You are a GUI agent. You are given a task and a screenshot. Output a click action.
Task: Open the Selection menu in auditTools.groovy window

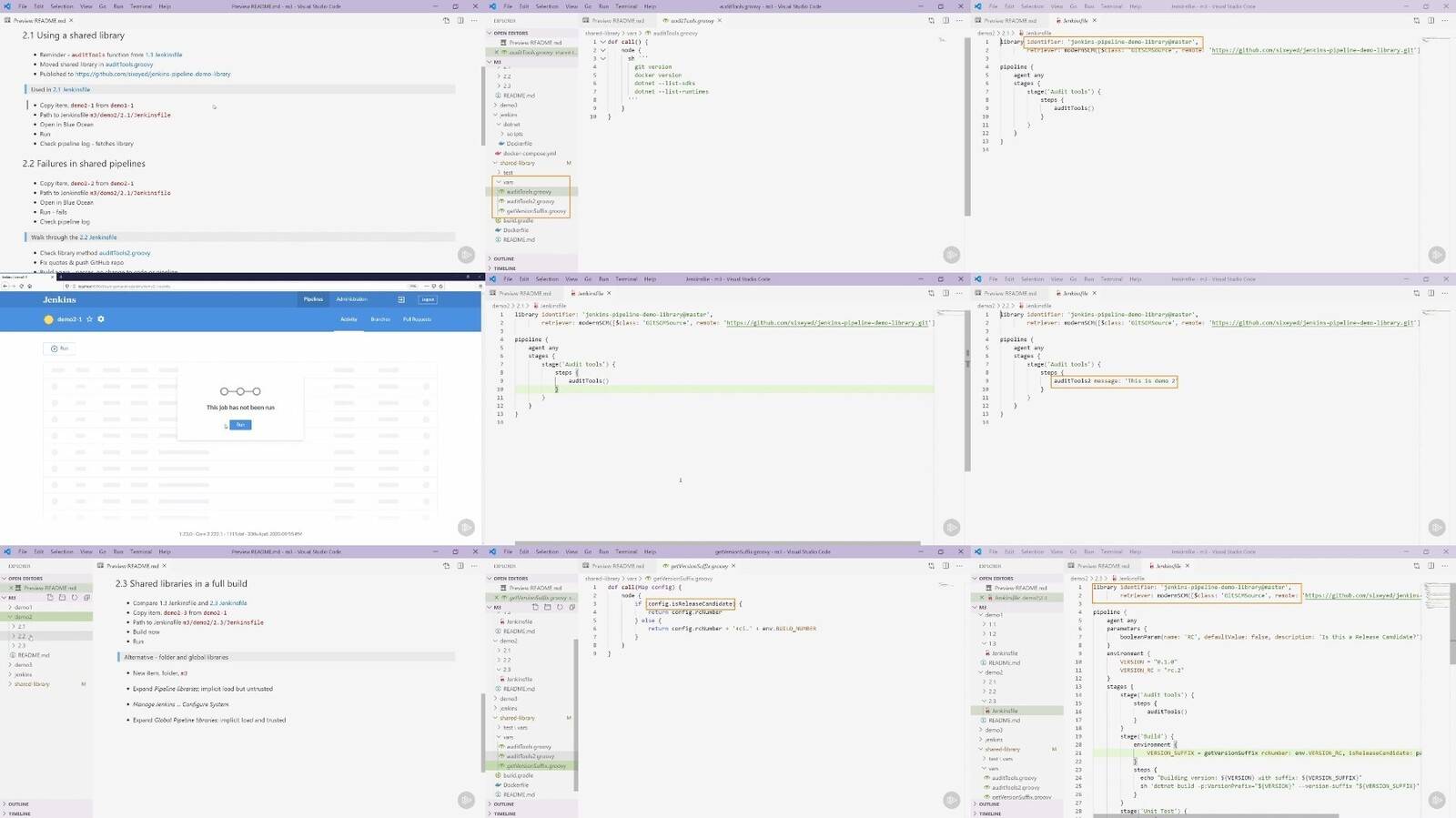(x=547, y=6)
